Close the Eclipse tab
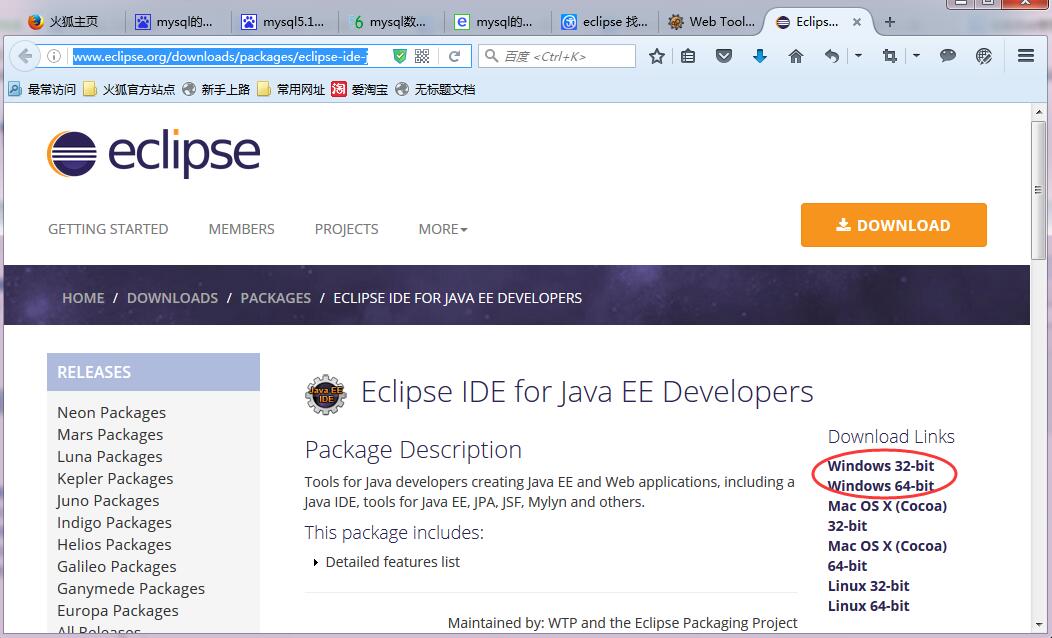This screenshot has height=638, width=1052. point(857,22)
